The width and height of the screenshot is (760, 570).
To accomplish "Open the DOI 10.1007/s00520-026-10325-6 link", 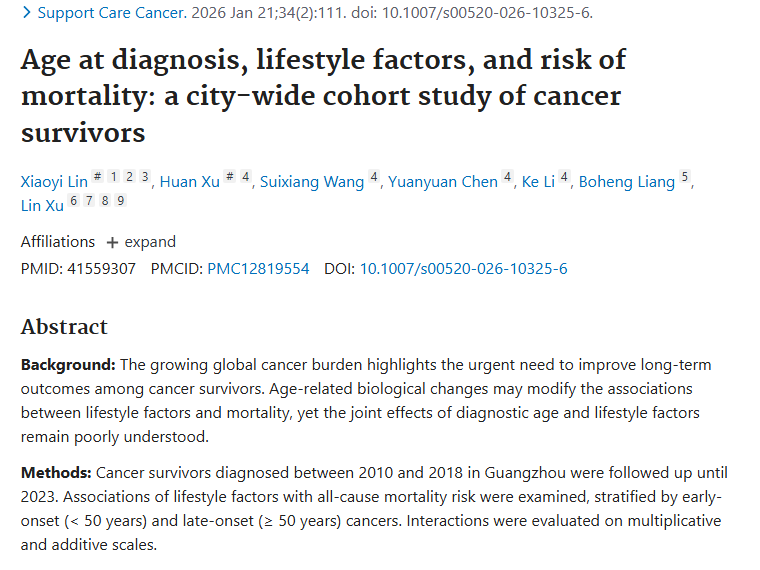I will tap(463, 269).
